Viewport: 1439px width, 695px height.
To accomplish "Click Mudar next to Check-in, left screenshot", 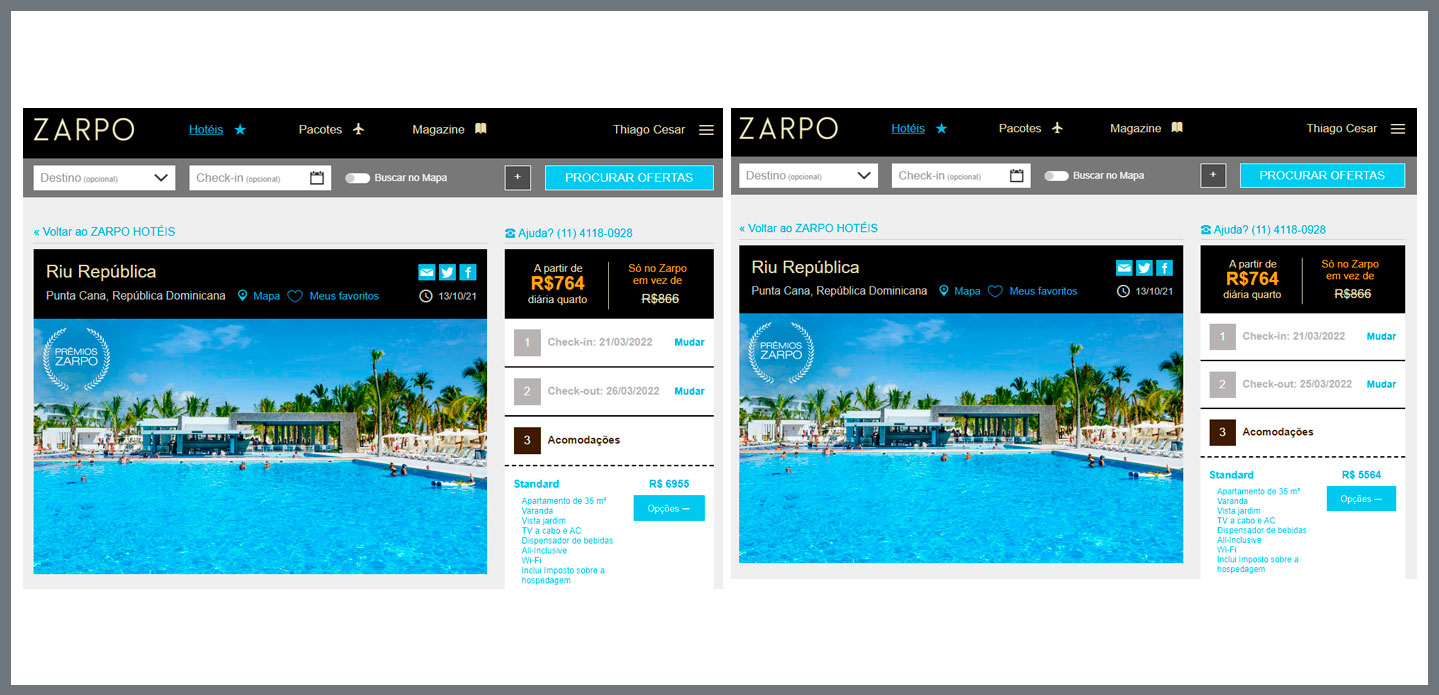I will [x=689, y=342].
